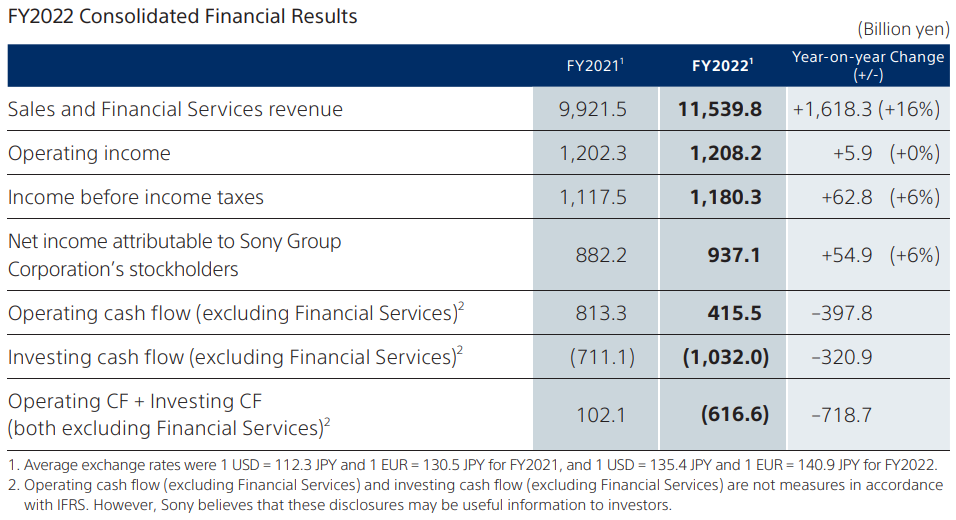Click the 415.5 operating cash flow value
The width and height of the screenshot is (956, 520).
(734, 313)
